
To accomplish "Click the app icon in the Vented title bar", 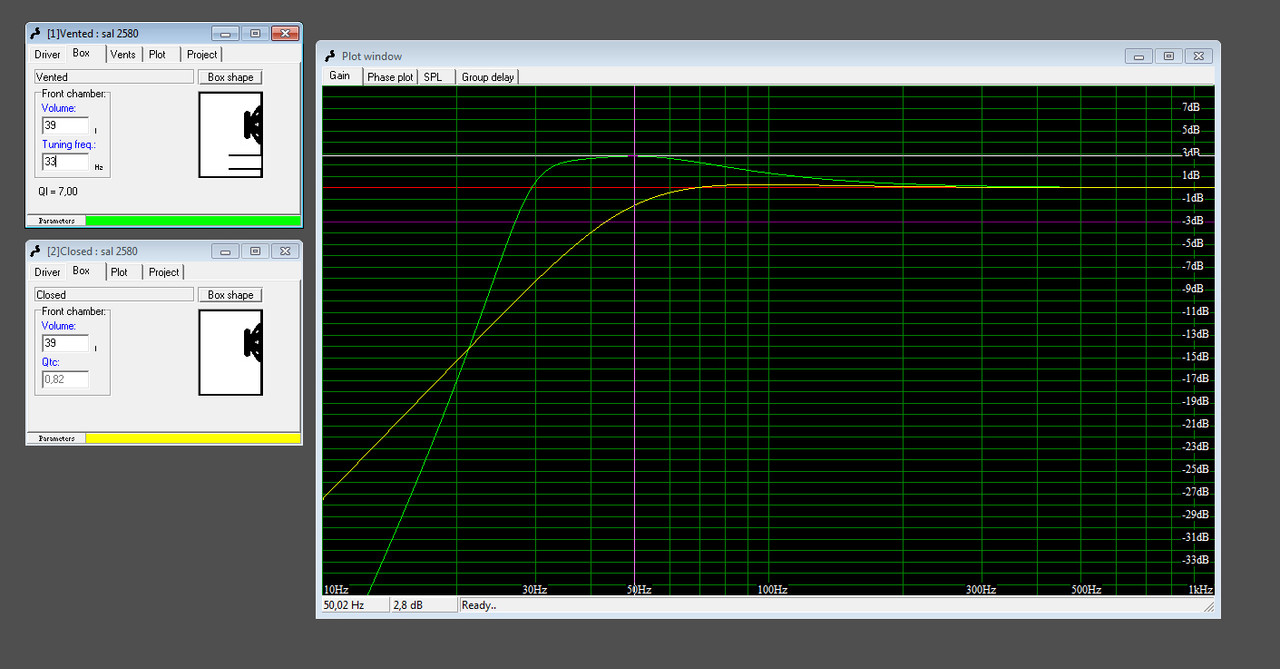I will (37, 33).
